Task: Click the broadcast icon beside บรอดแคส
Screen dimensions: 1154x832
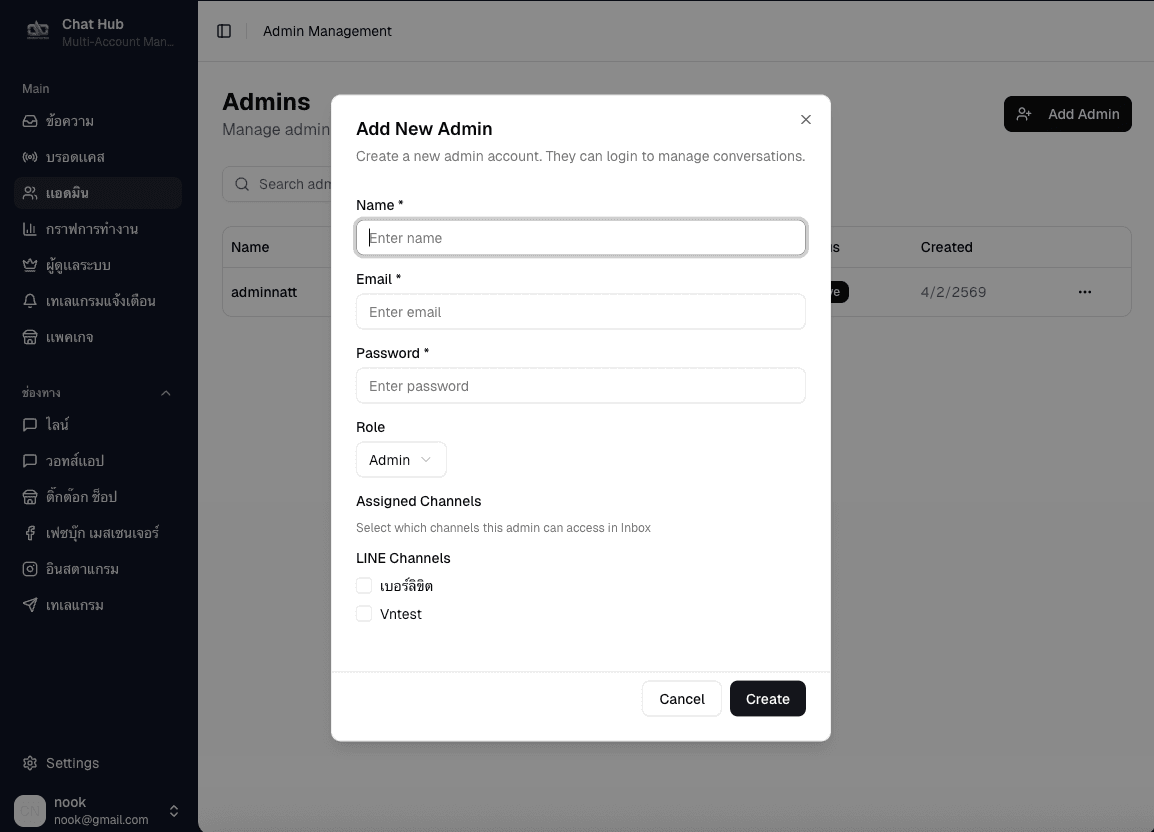Action: [30, 157]
